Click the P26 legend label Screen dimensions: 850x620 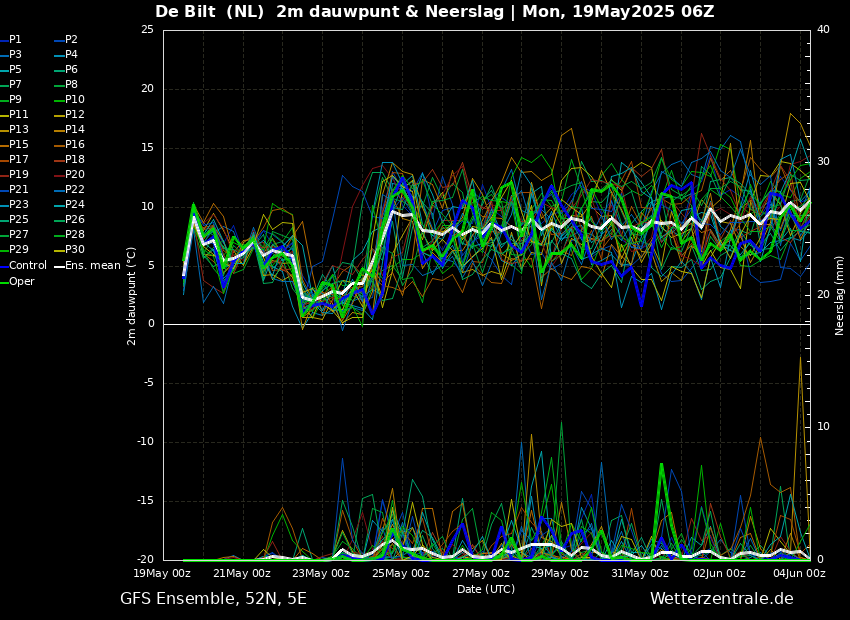[75, 219]
